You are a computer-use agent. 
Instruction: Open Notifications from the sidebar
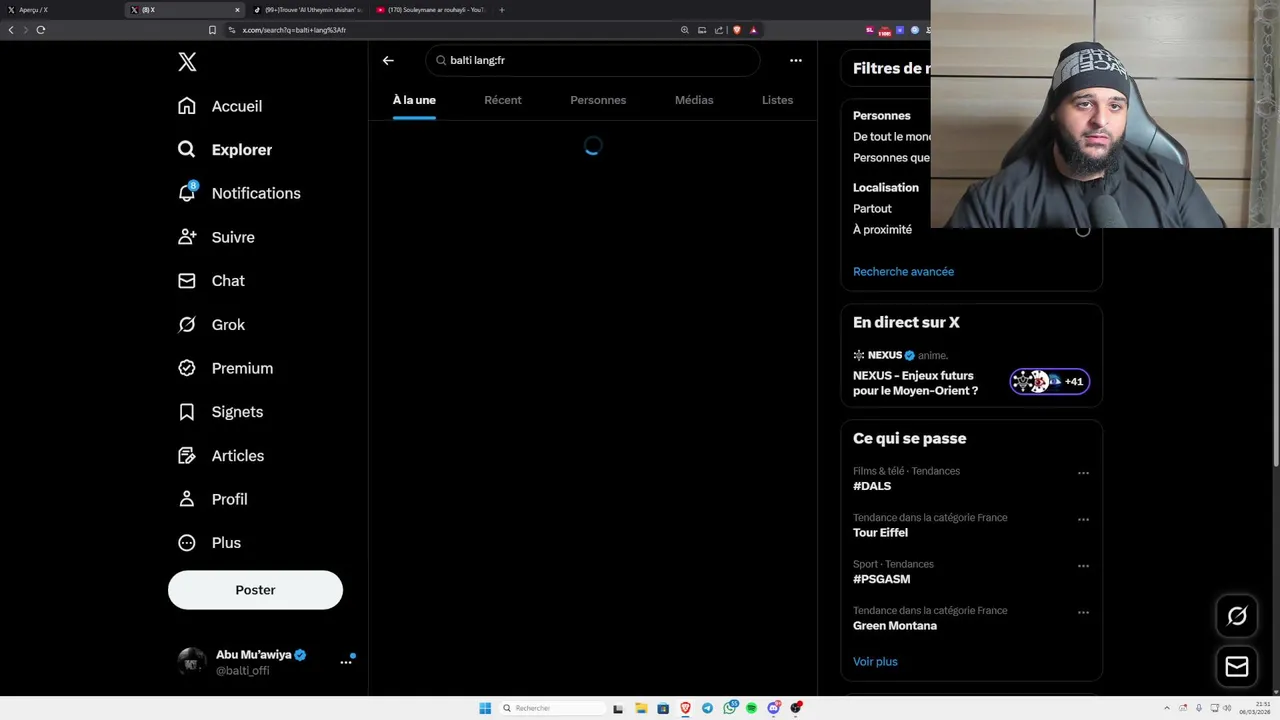tap(239, 193)
